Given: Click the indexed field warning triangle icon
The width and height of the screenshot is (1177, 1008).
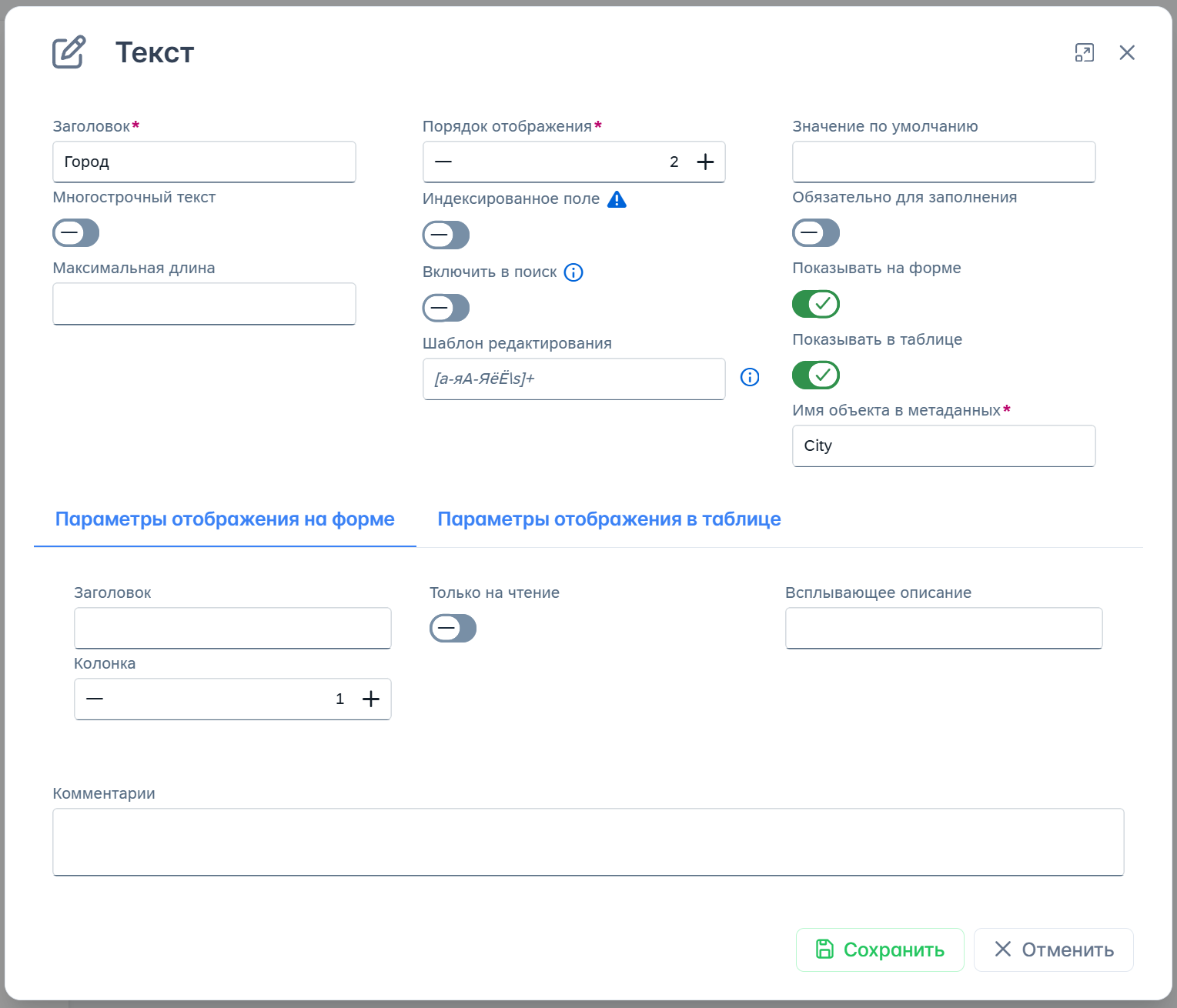Looking at the screenshot, I should (x=617, y=200).
